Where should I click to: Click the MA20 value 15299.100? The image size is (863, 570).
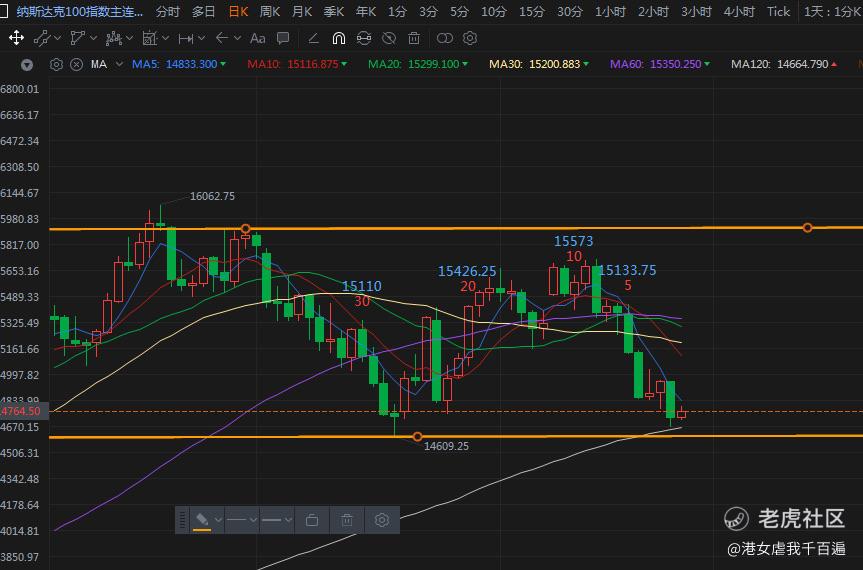[434, 64]
